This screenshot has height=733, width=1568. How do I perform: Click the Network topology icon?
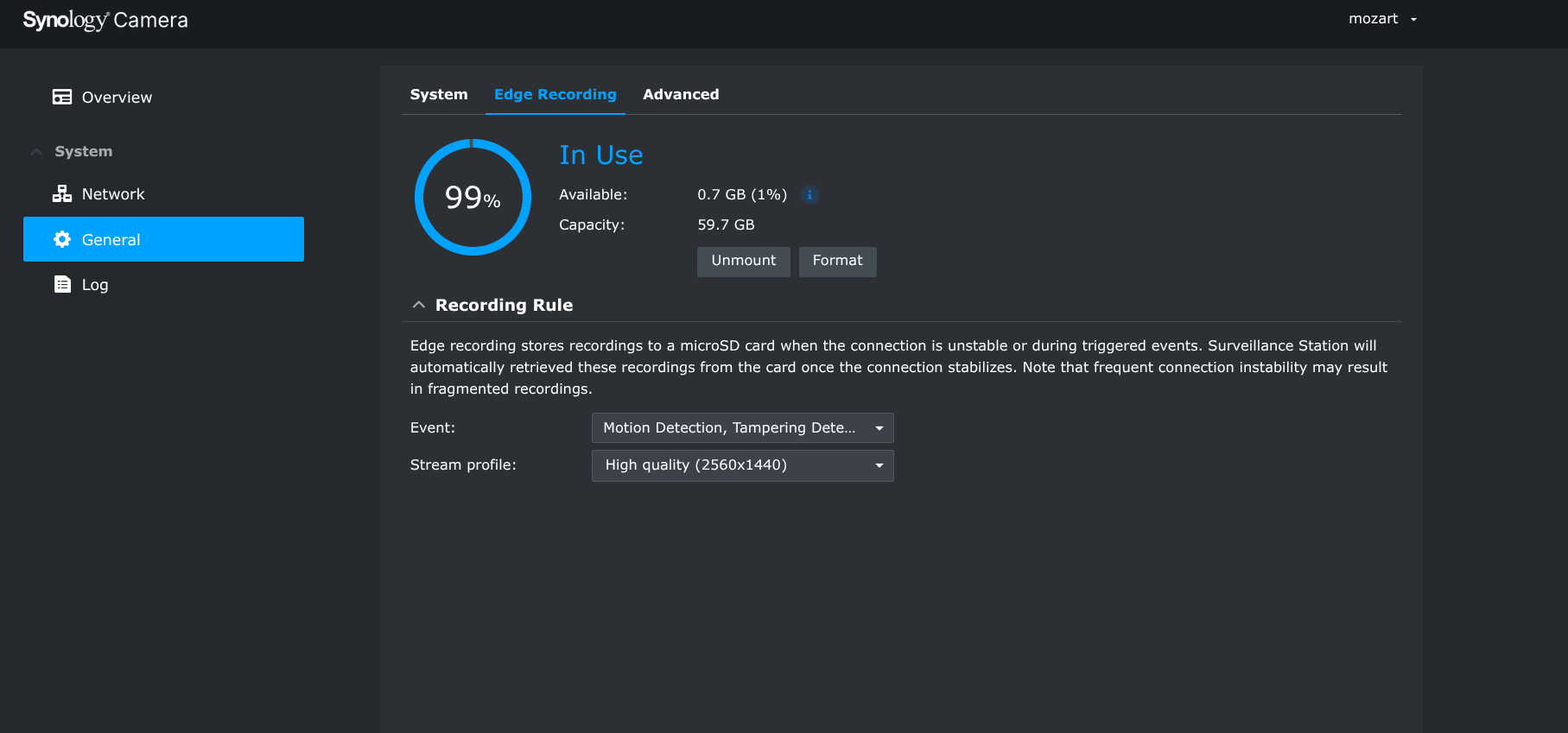point(62,193)
